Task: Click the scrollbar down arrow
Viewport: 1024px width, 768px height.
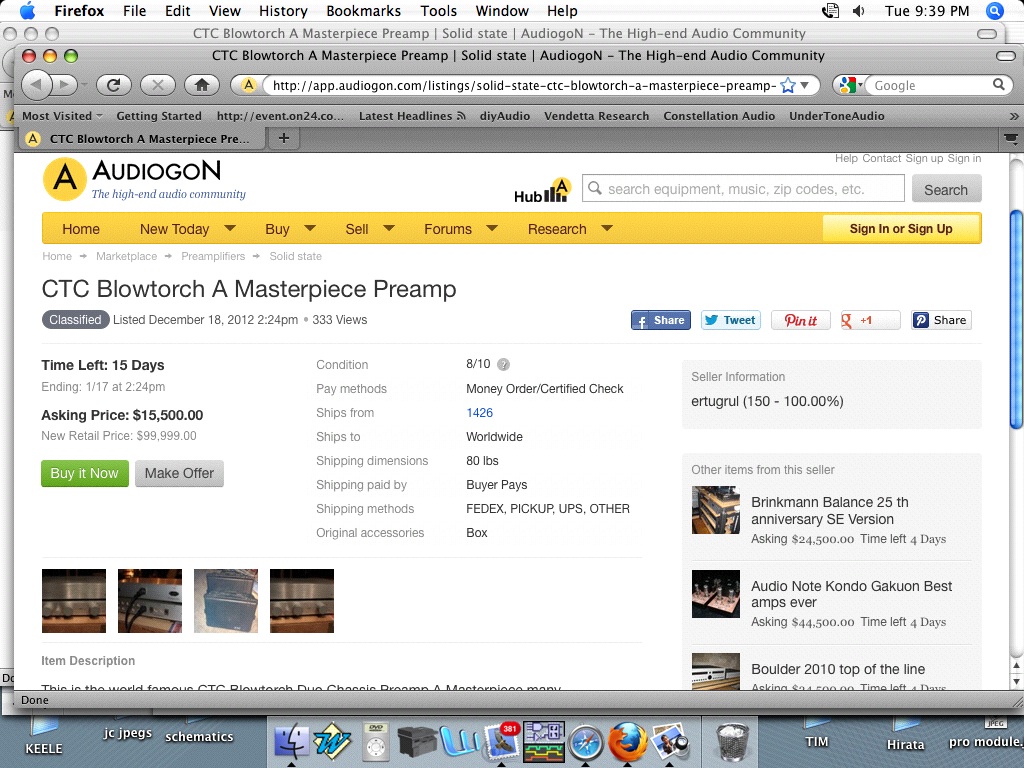Action: (1016, 681)
